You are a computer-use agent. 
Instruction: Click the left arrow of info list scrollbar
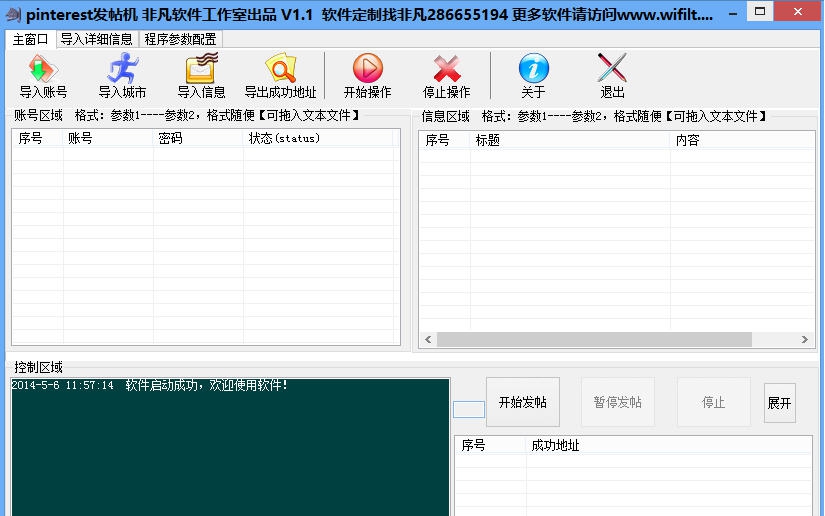(x=428, y=339)
